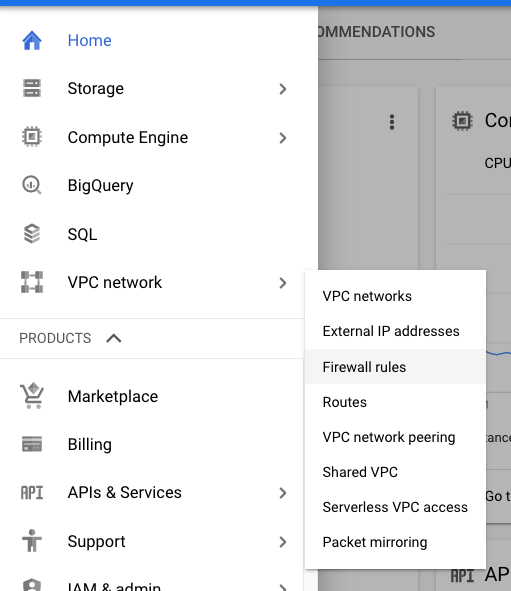Collapse the PRODUCTS section

click(113, 338)
